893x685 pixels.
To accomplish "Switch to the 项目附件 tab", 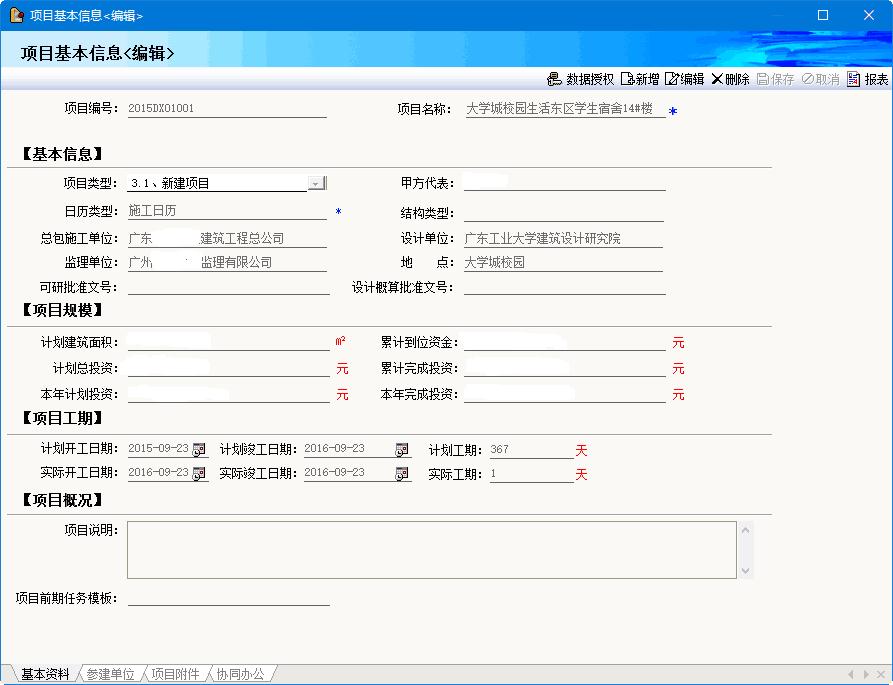I will click(175, 674).
